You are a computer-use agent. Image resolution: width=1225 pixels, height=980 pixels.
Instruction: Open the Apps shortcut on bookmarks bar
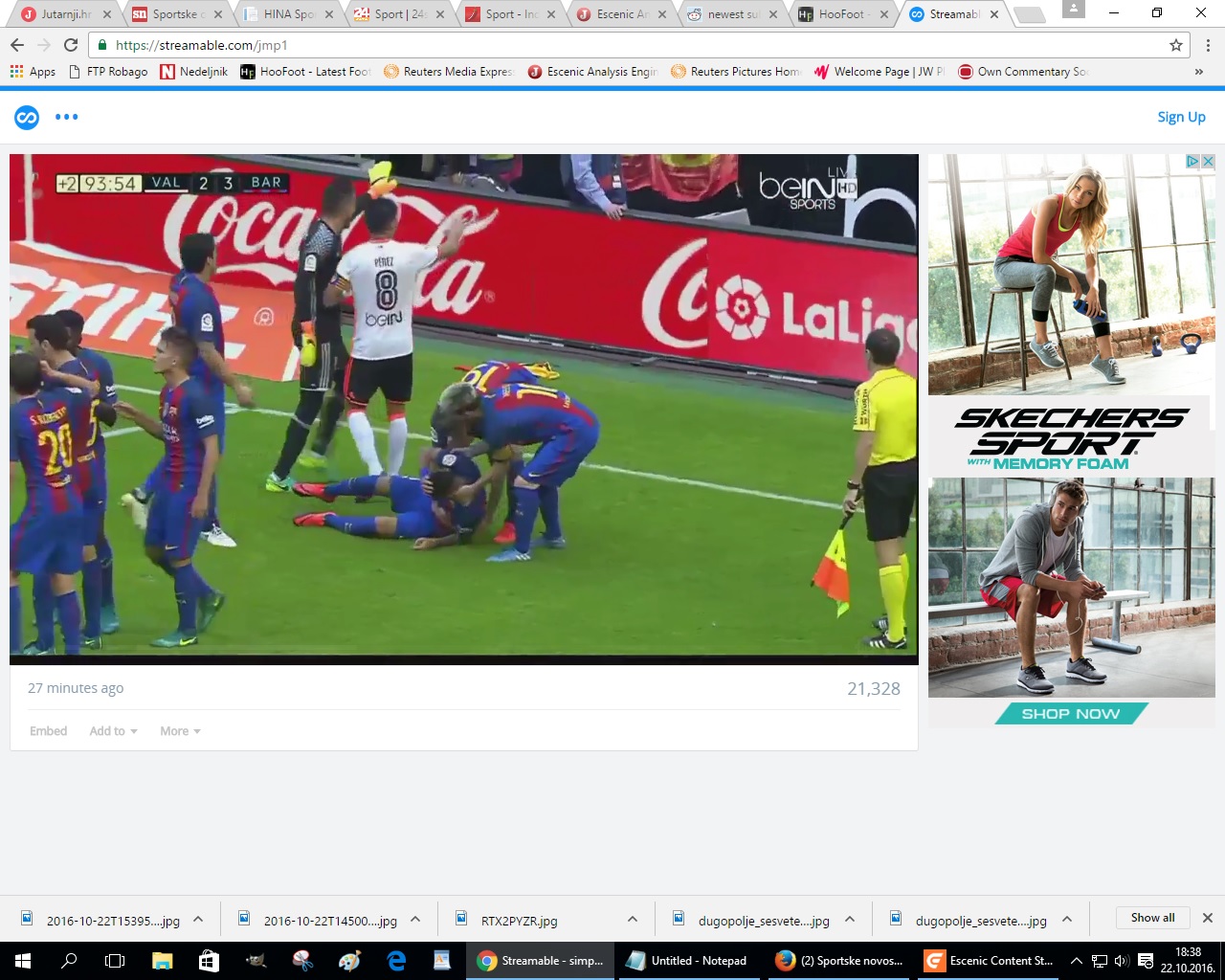32,71
